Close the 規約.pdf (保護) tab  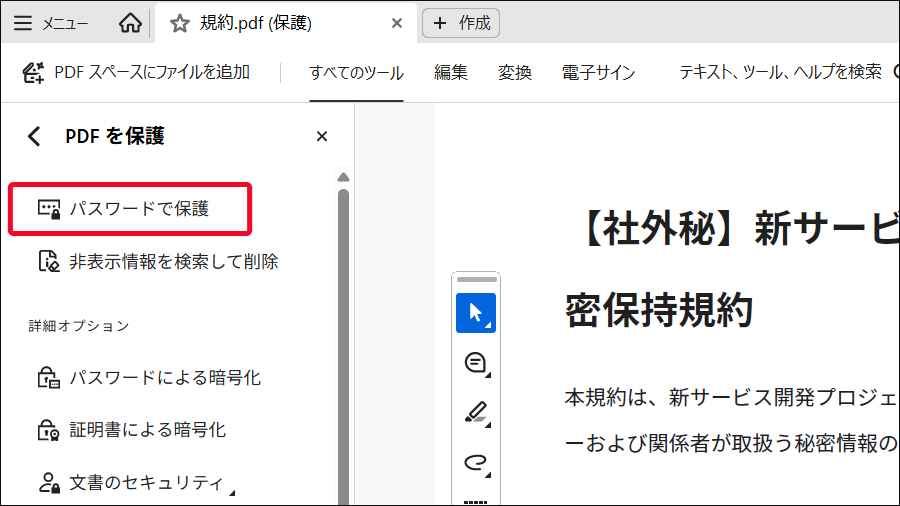[x=397, y=24]
